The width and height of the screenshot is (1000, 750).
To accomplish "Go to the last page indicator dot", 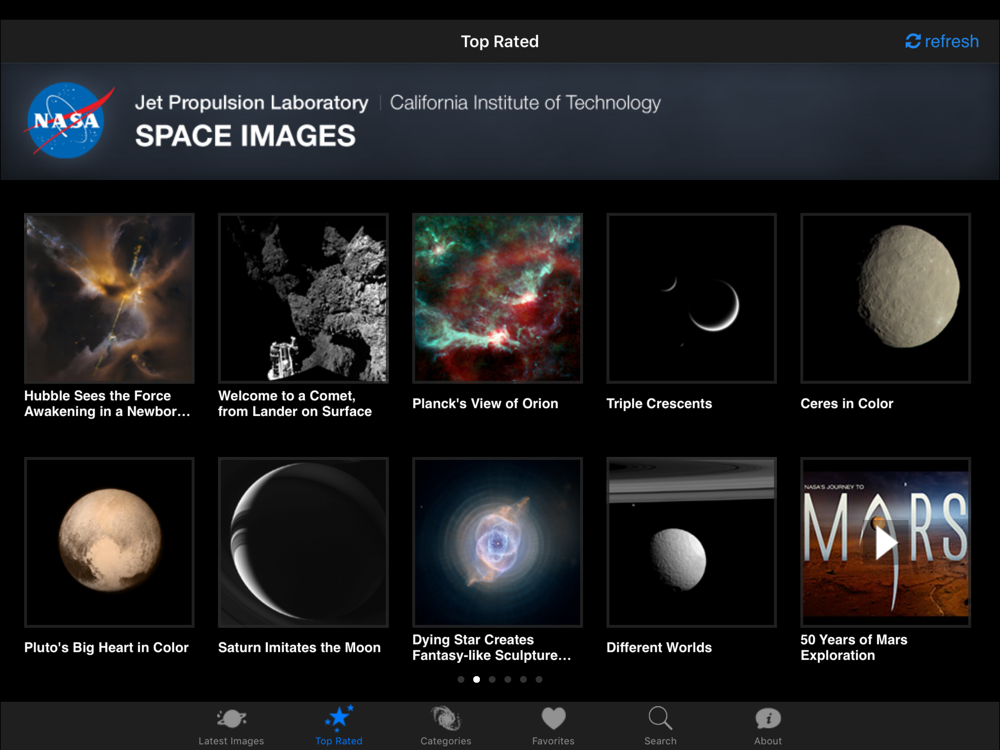I will coord(539,679).
